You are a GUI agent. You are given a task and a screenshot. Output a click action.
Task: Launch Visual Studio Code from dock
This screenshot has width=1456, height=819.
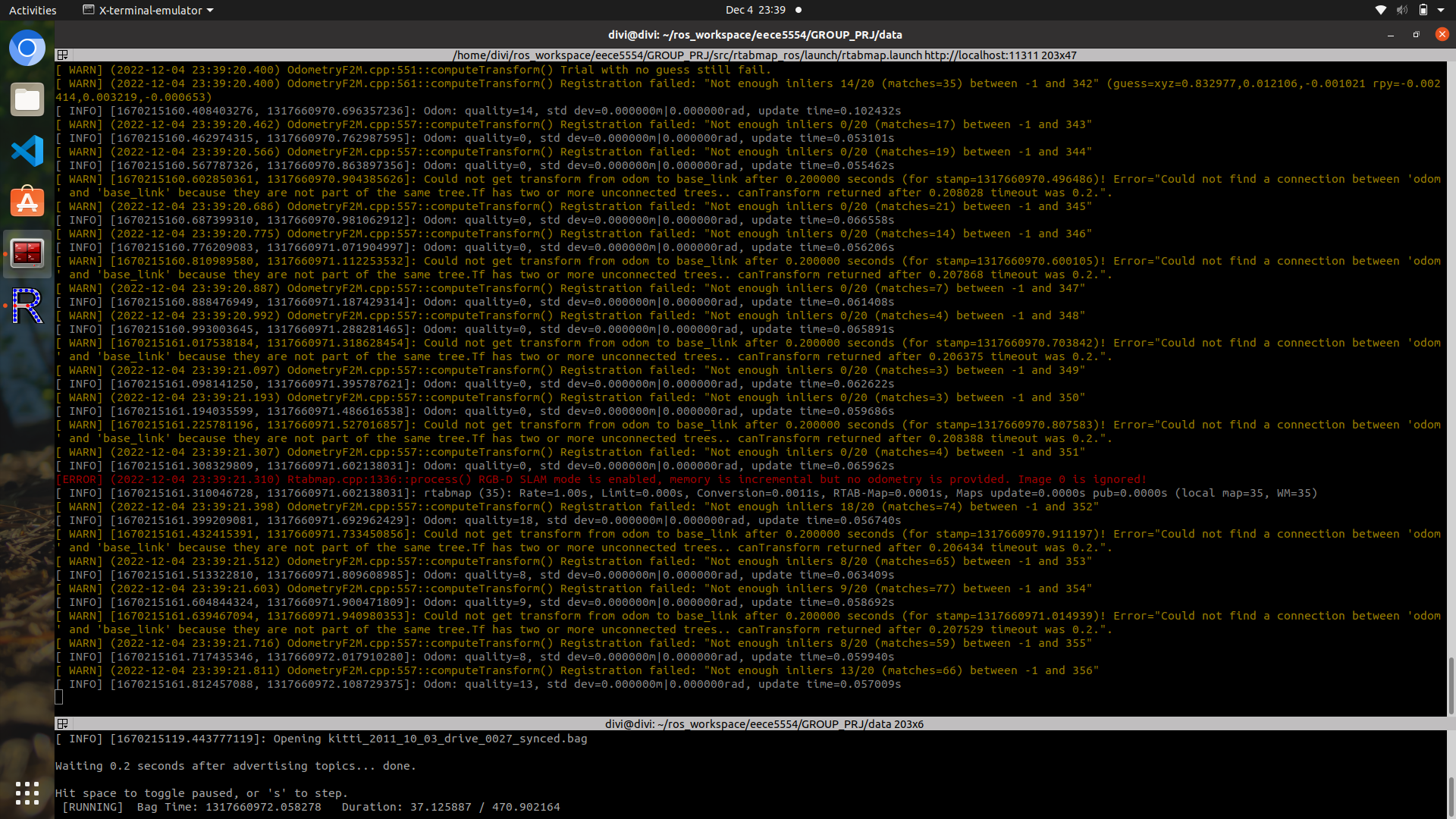point(27,151)
